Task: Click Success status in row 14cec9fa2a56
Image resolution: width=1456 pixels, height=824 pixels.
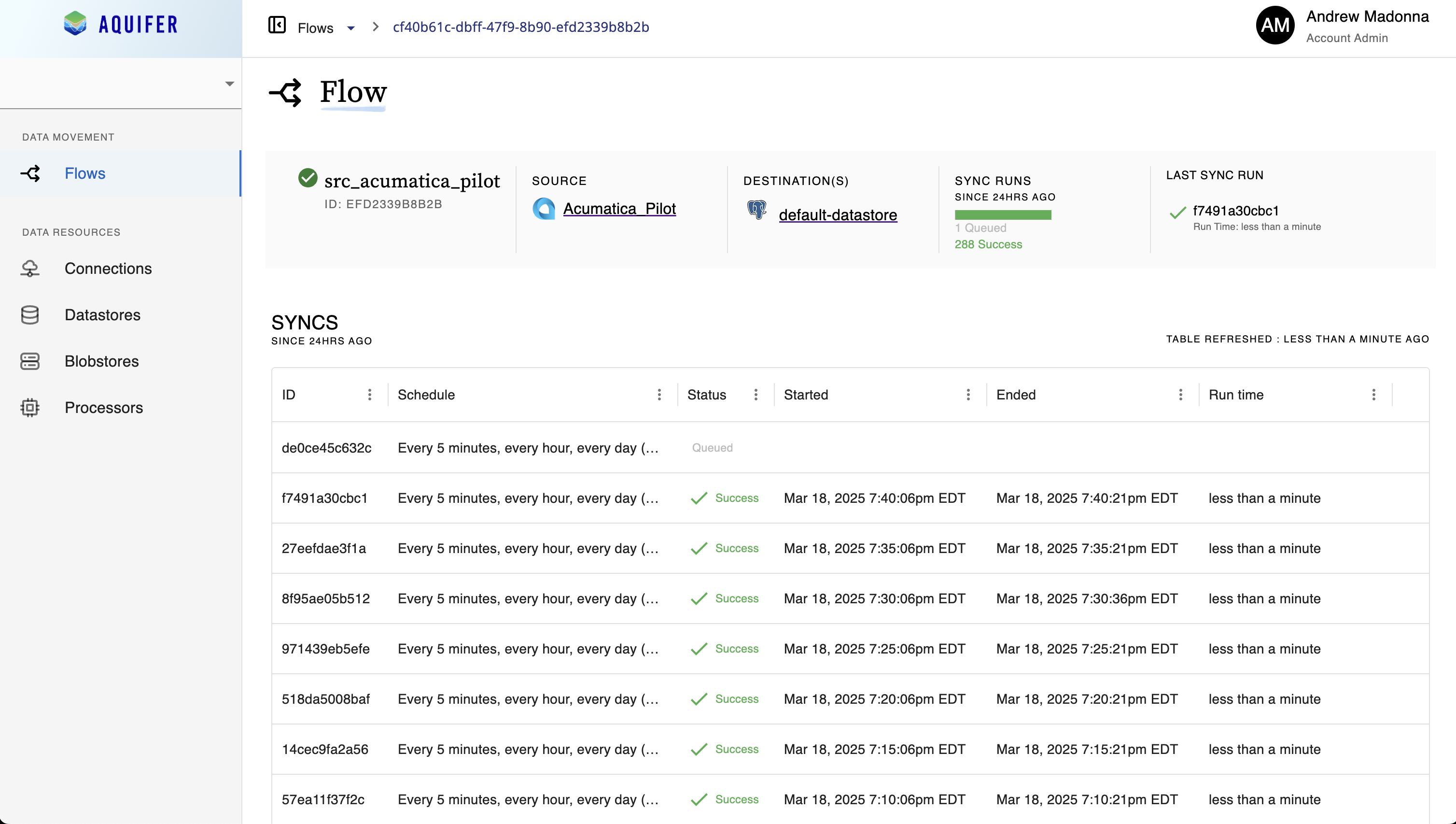Action: [737, 749]
